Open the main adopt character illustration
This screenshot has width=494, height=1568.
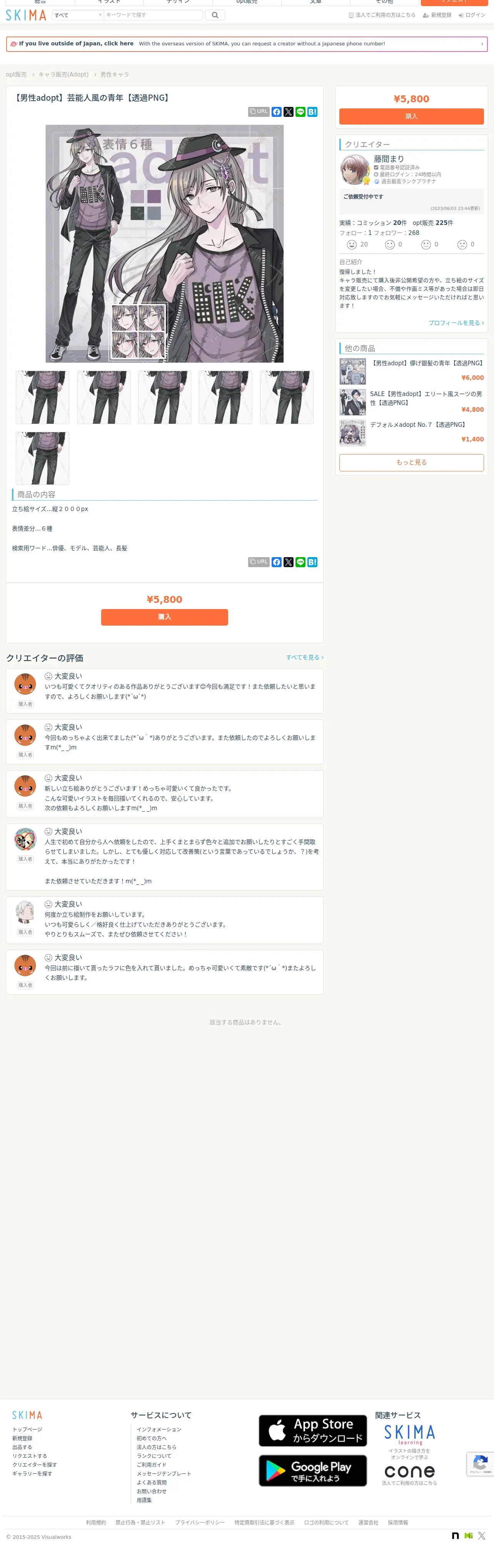164,243
